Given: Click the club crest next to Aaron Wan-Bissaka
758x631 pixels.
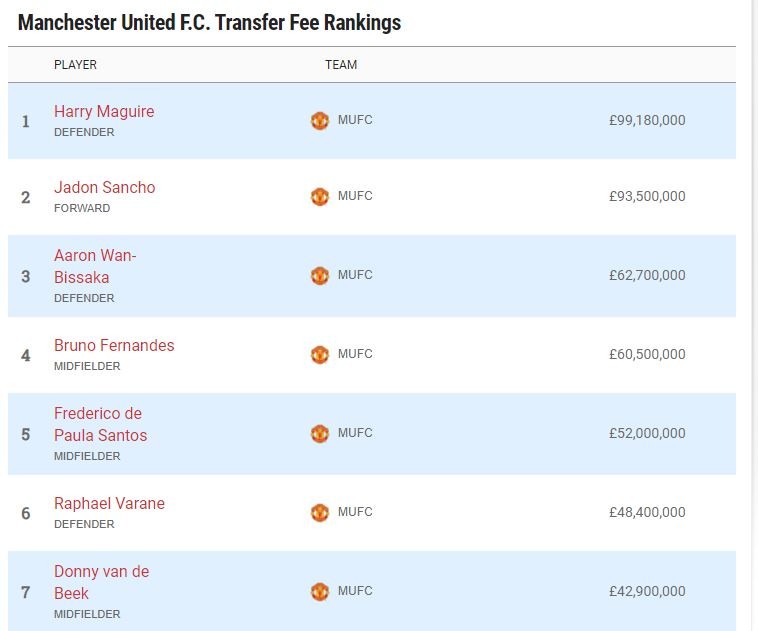Looking at the screenshot, I should click(320, 276).
